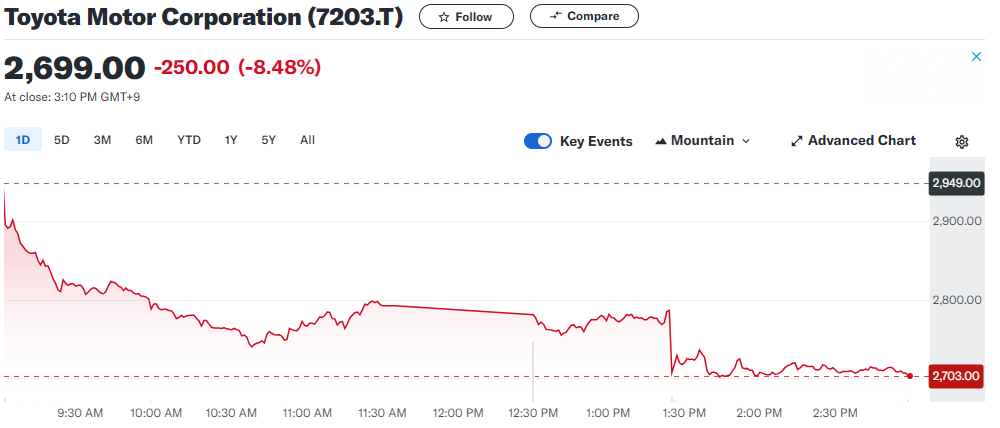Close the ad with the X icon
The width and height of the screenshot is (1000, 428).
(x=977, y=57)
